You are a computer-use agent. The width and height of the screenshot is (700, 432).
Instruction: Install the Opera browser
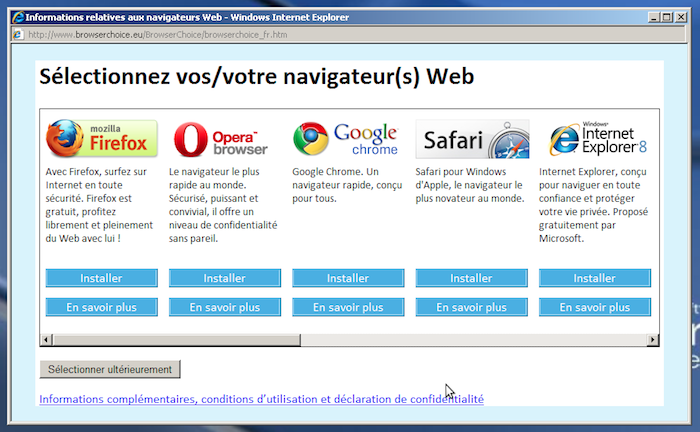pos(224,278)
